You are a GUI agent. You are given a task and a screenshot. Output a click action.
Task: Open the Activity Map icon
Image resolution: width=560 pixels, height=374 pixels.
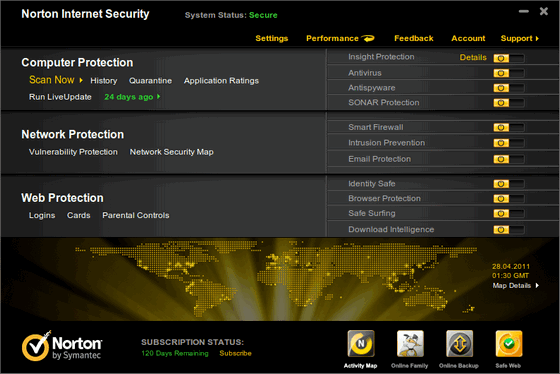[x=361, y=344]
